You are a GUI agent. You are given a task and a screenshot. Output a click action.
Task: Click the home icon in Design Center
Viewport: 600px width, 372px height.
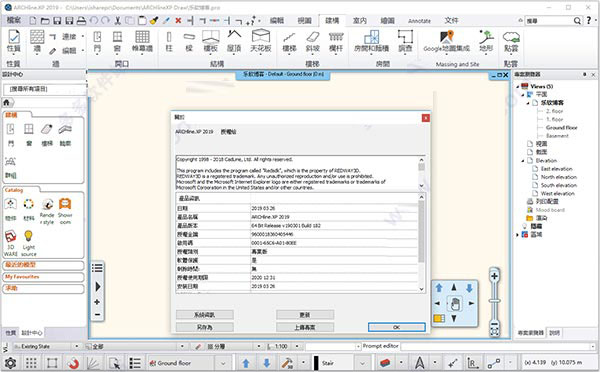(x=7, y=103)
